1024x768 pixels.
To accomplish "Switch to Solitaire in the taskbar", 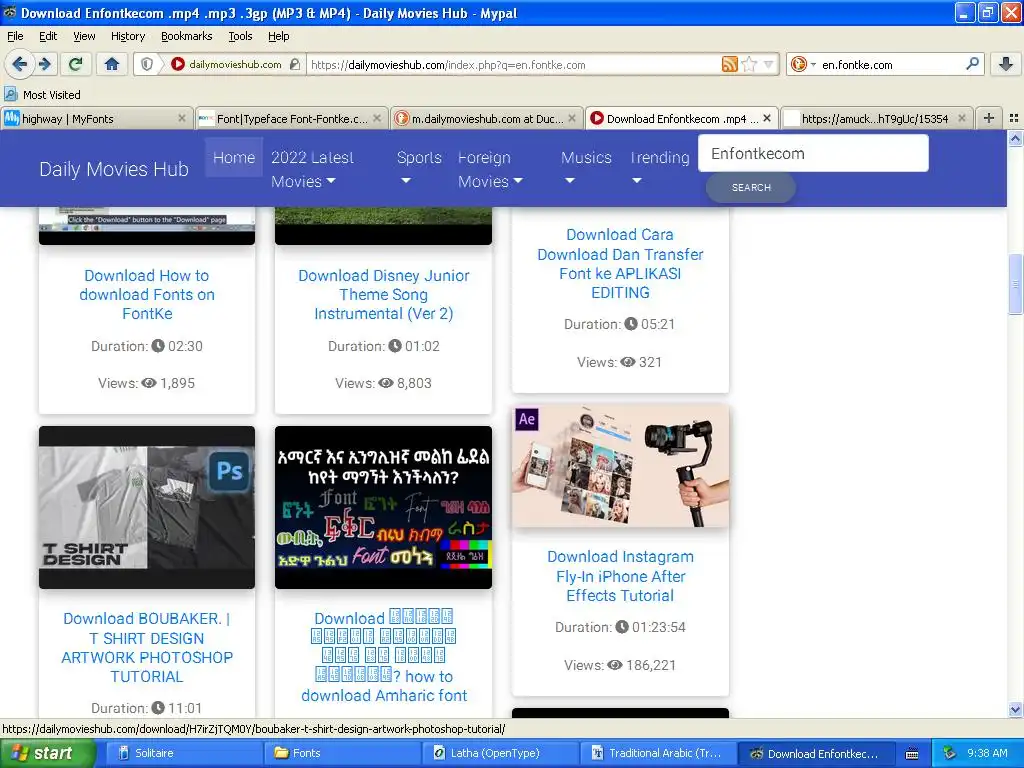I will (x=183, y=753).
